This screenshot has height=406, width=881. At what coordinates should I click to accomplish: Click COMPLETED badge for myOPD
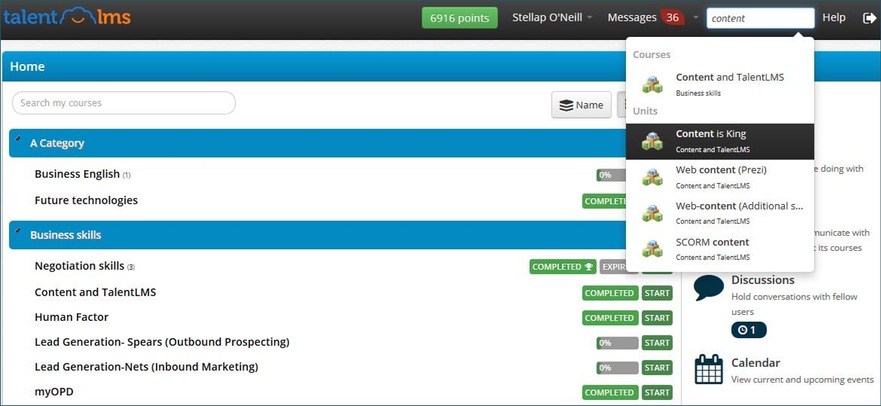(610, 393)
